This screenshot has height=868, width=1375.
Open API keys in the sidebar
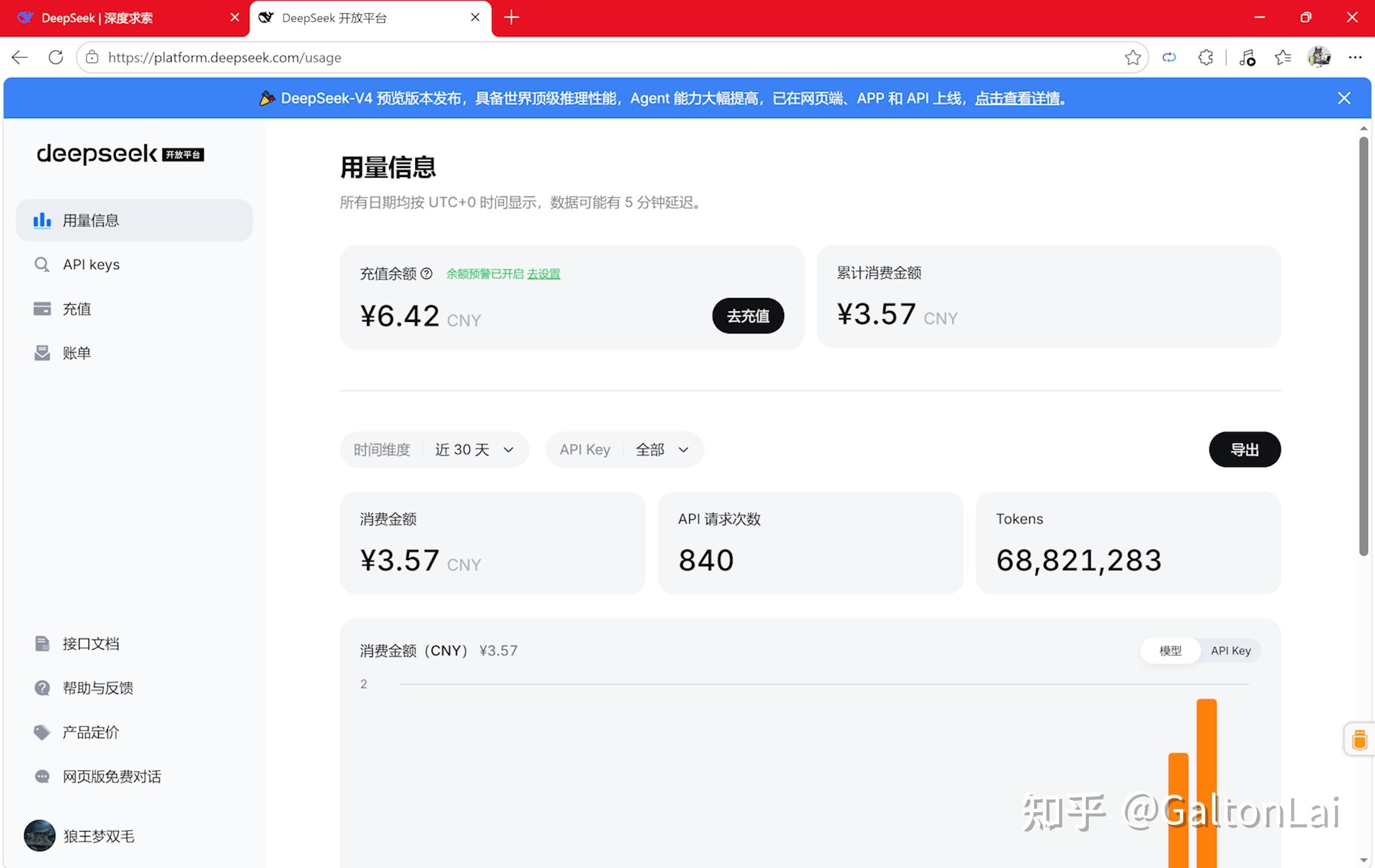pyautogui.click(x=134, y=264)
